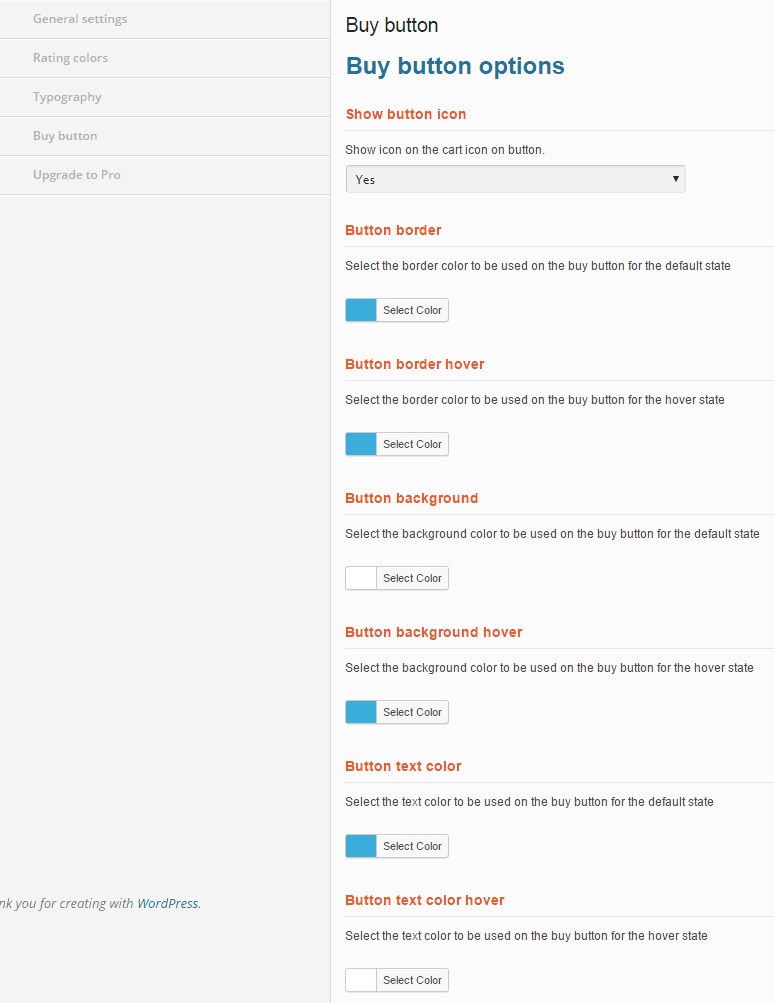Screen dimensions: 774x1003
Task: Click 'Show icon on the cart icon' description
Action: 445,150
